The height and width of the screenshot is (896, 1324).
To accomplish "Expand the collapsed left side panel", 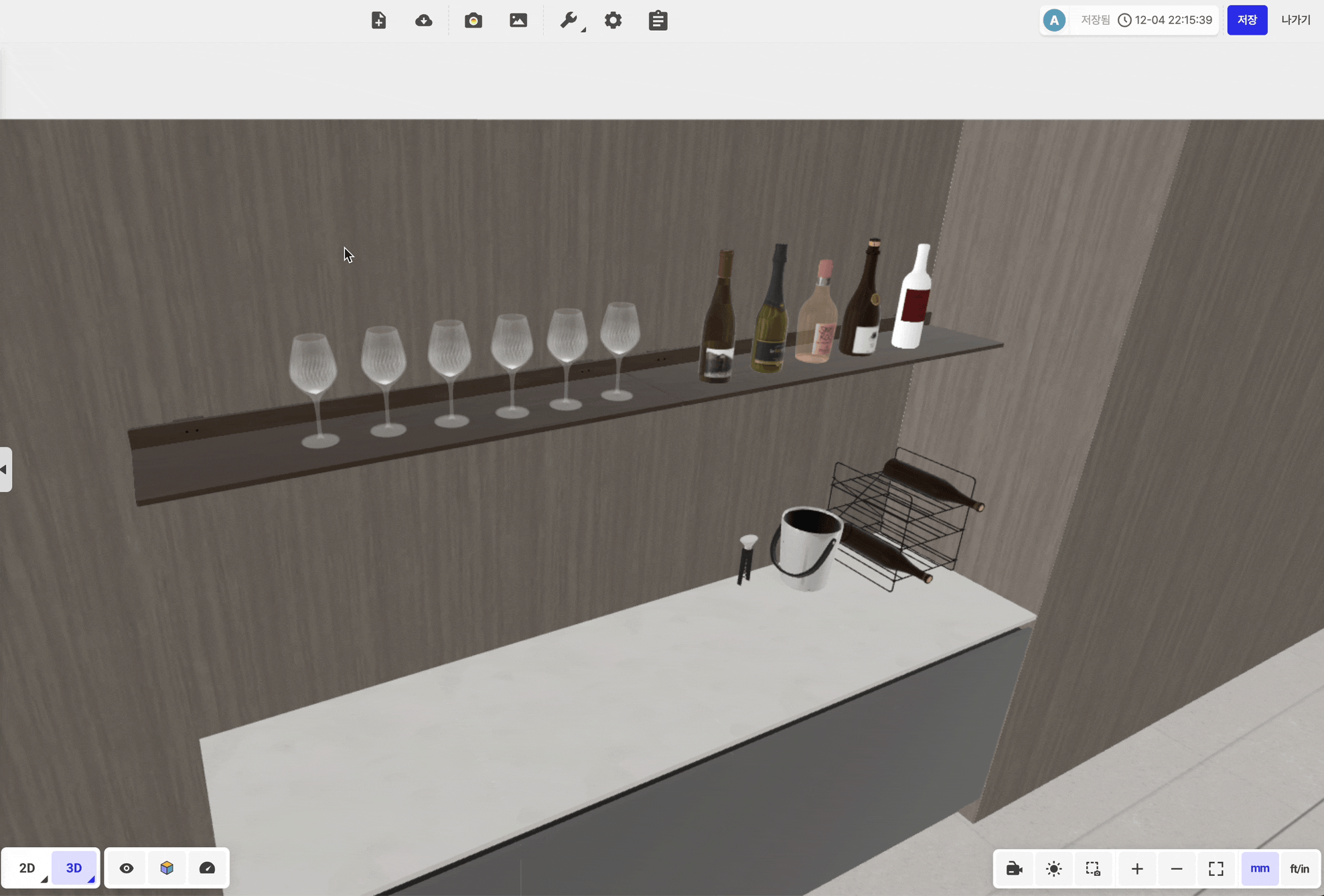I will (x=5, y=469).
